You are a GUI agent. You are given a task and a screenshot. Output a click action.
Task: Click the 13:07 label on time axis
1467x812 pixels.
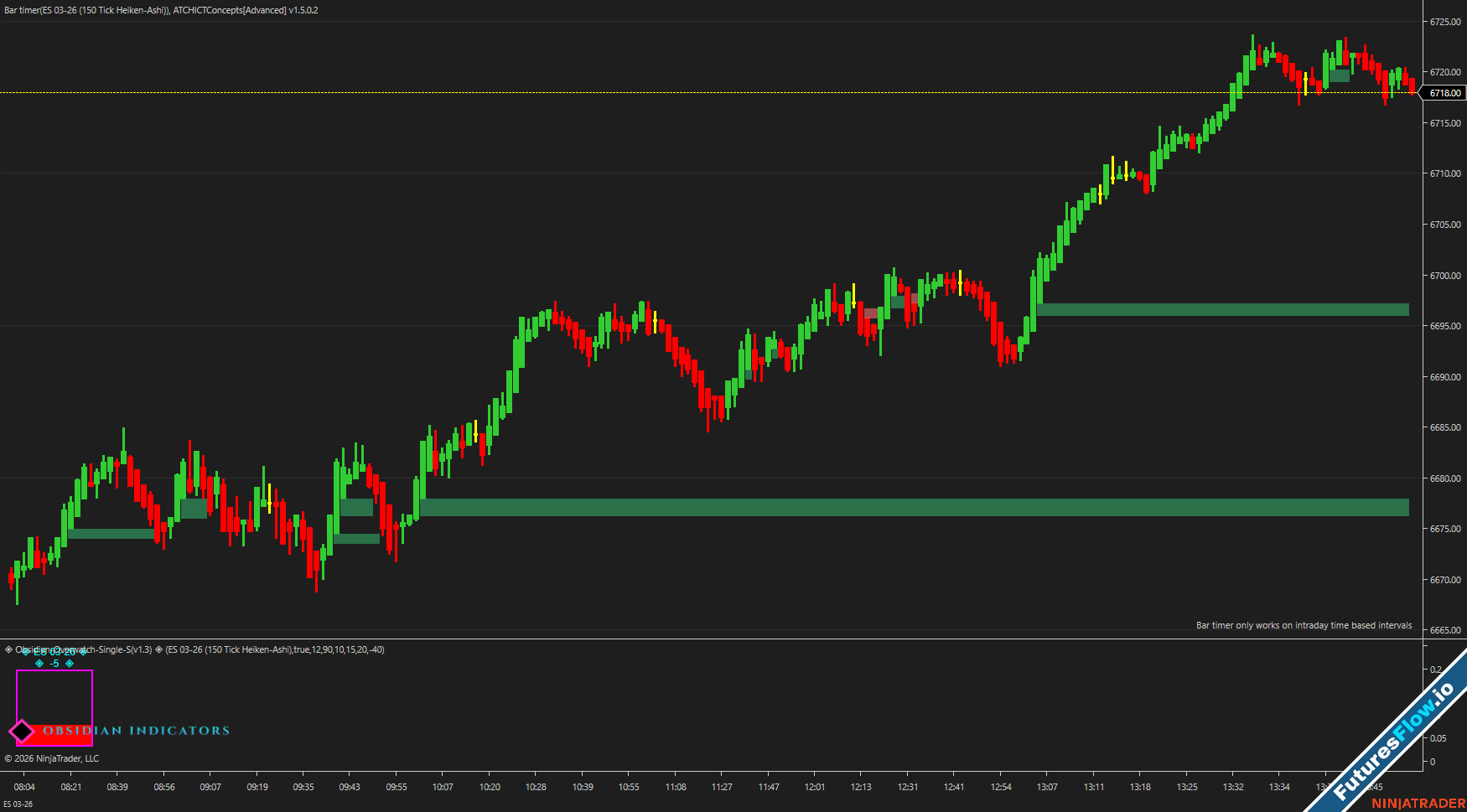point(1047,787)
